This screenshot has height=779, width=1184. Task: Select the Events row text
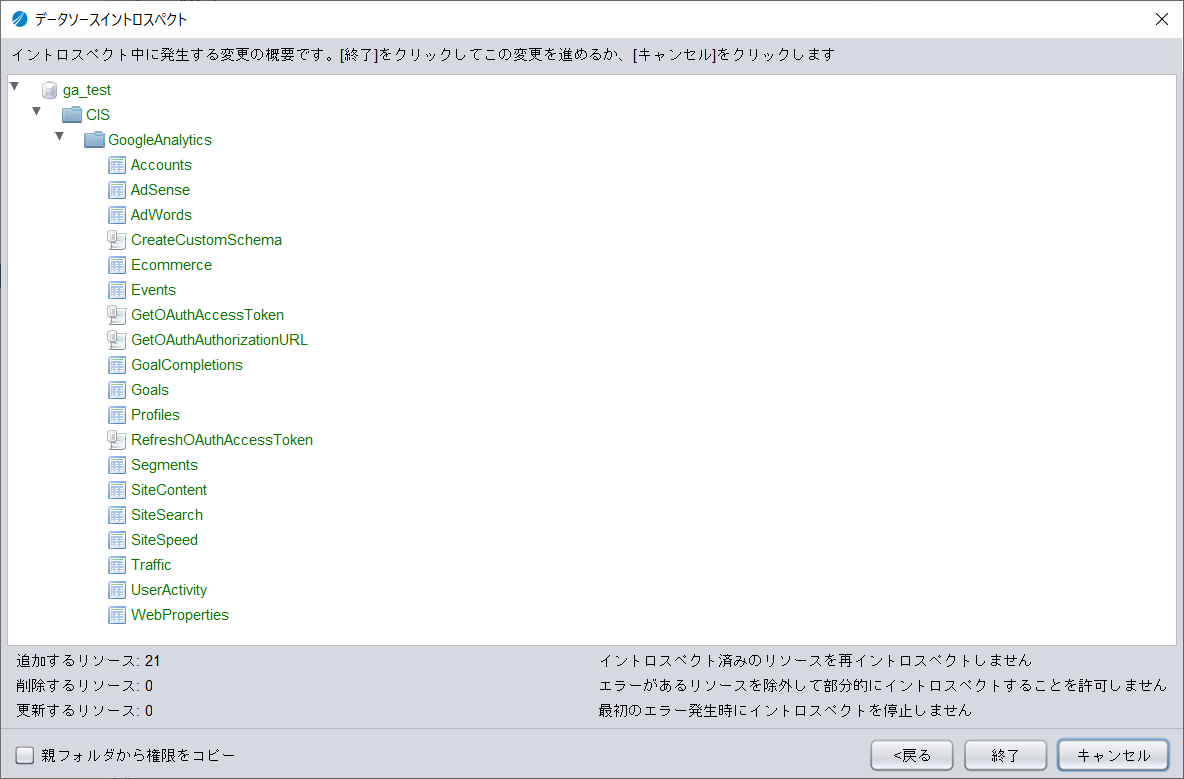[153, 290]
